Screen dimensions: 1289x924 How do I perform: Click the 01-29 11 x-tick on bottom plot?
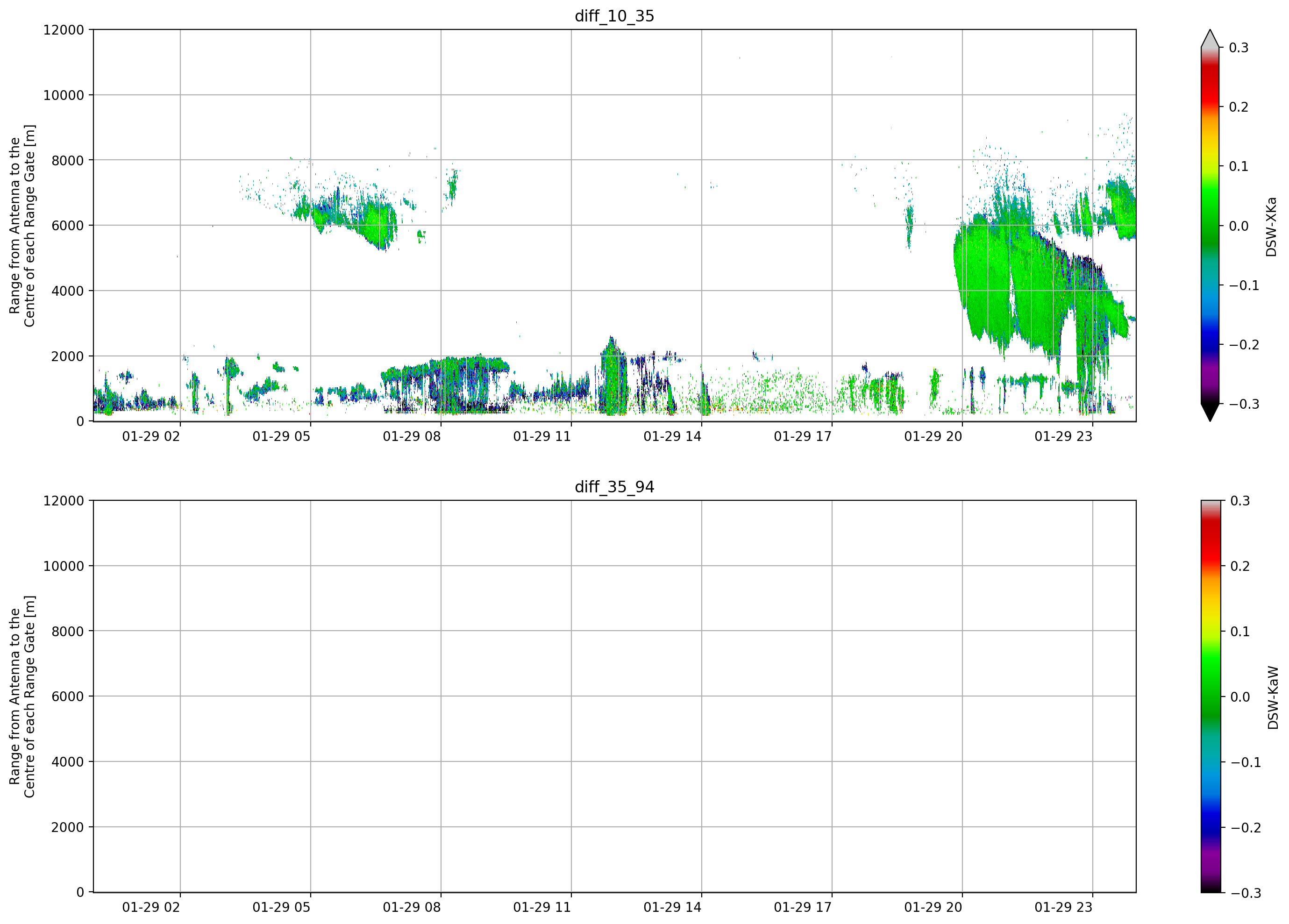(x=542, y=908)
